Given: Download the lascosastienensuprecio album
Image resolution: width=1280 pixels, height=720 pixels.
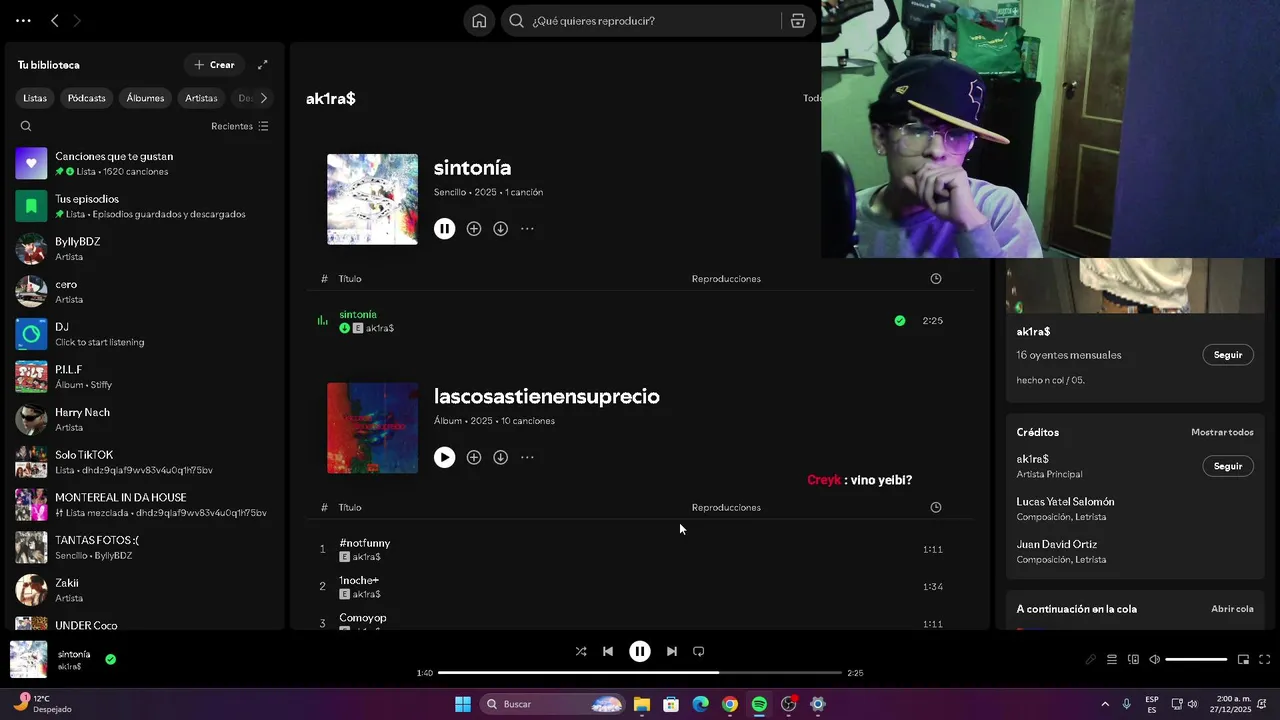Looking at the screenshot, I should [x=500, y=457].
